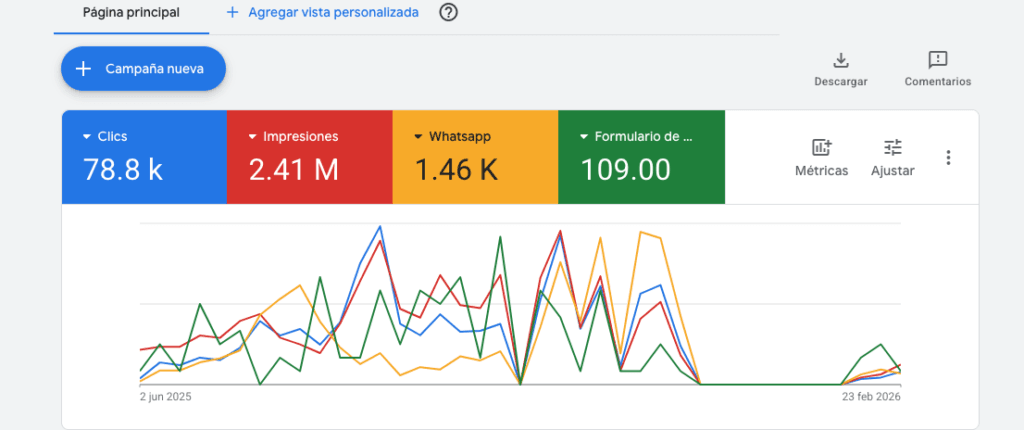
Task: Select the yellow Whatsapp 1.46 K card
Action: coord(475,157)
